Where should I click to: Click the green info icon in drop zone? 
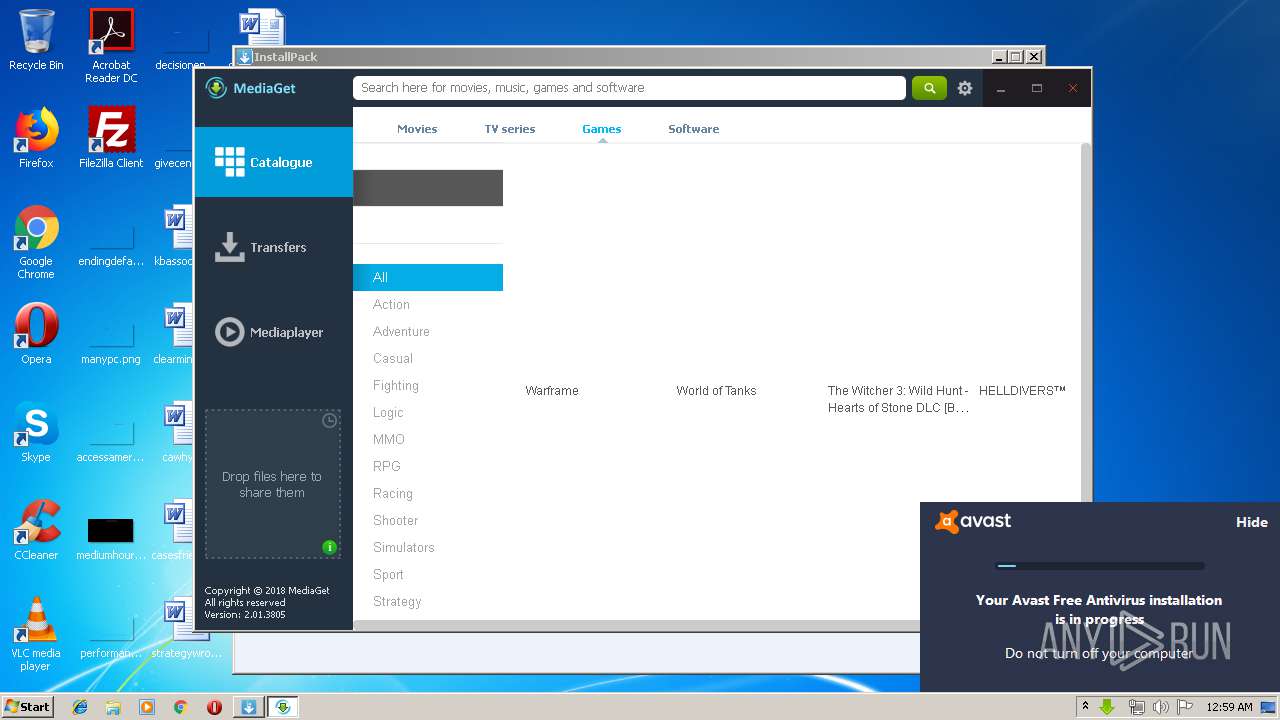329,547
